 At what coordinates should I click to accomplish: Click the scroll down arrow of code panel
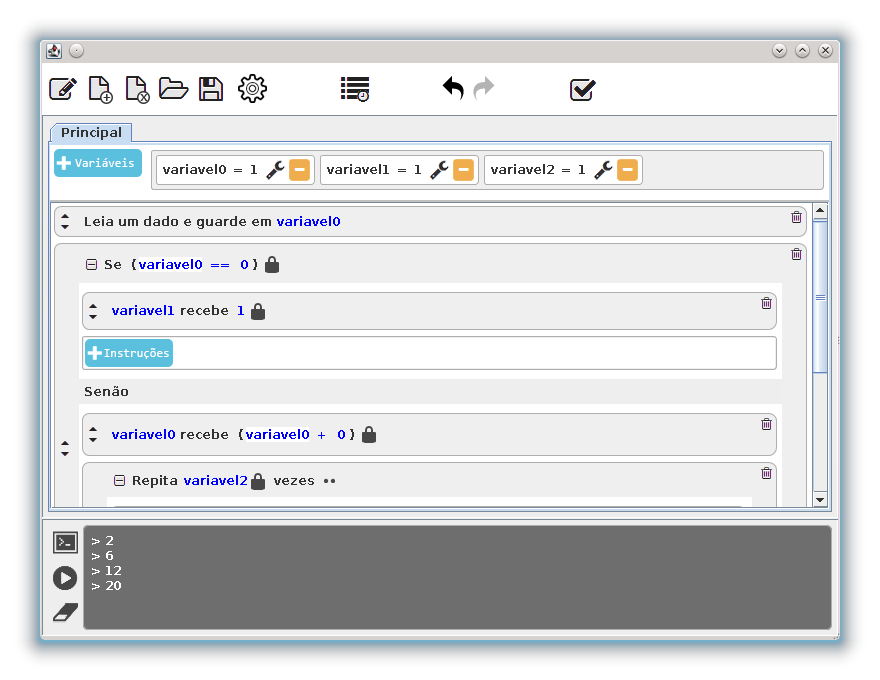coord(820,499)
